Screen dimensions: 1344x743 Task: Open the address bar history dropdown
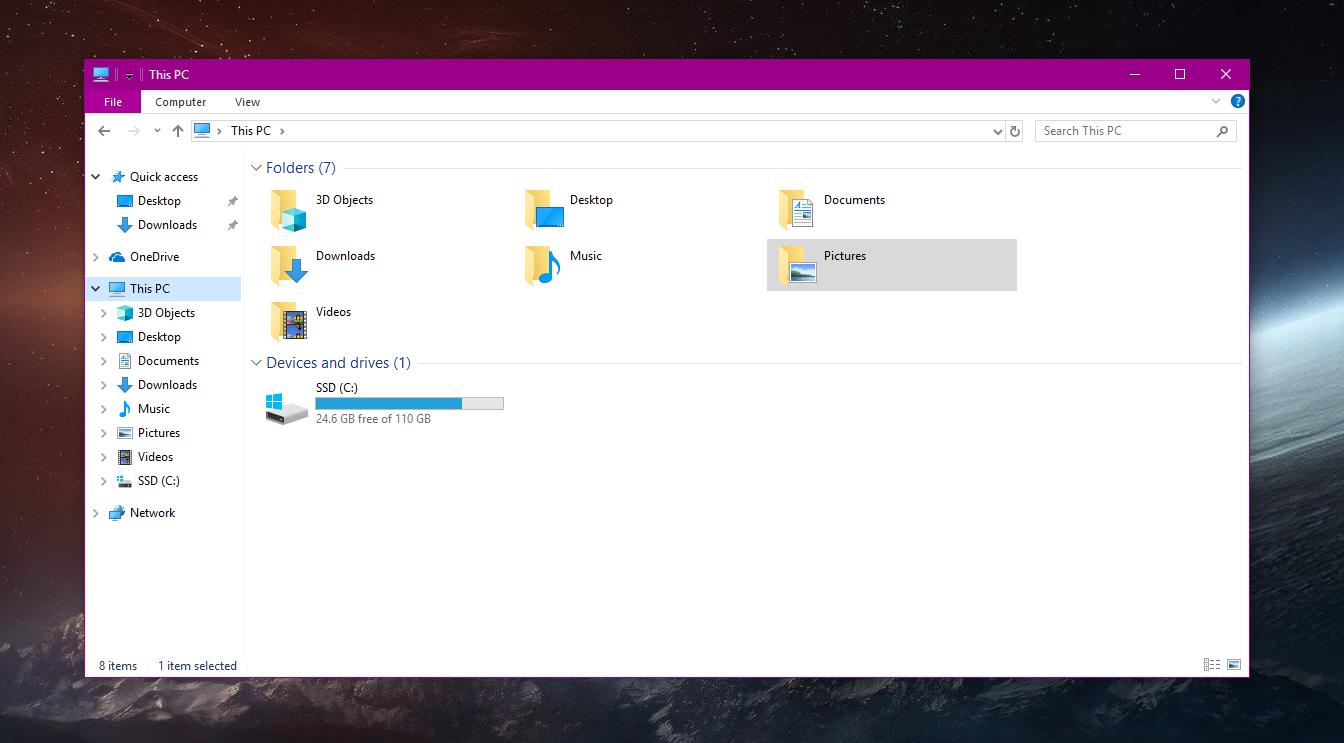tap(997, 131)
